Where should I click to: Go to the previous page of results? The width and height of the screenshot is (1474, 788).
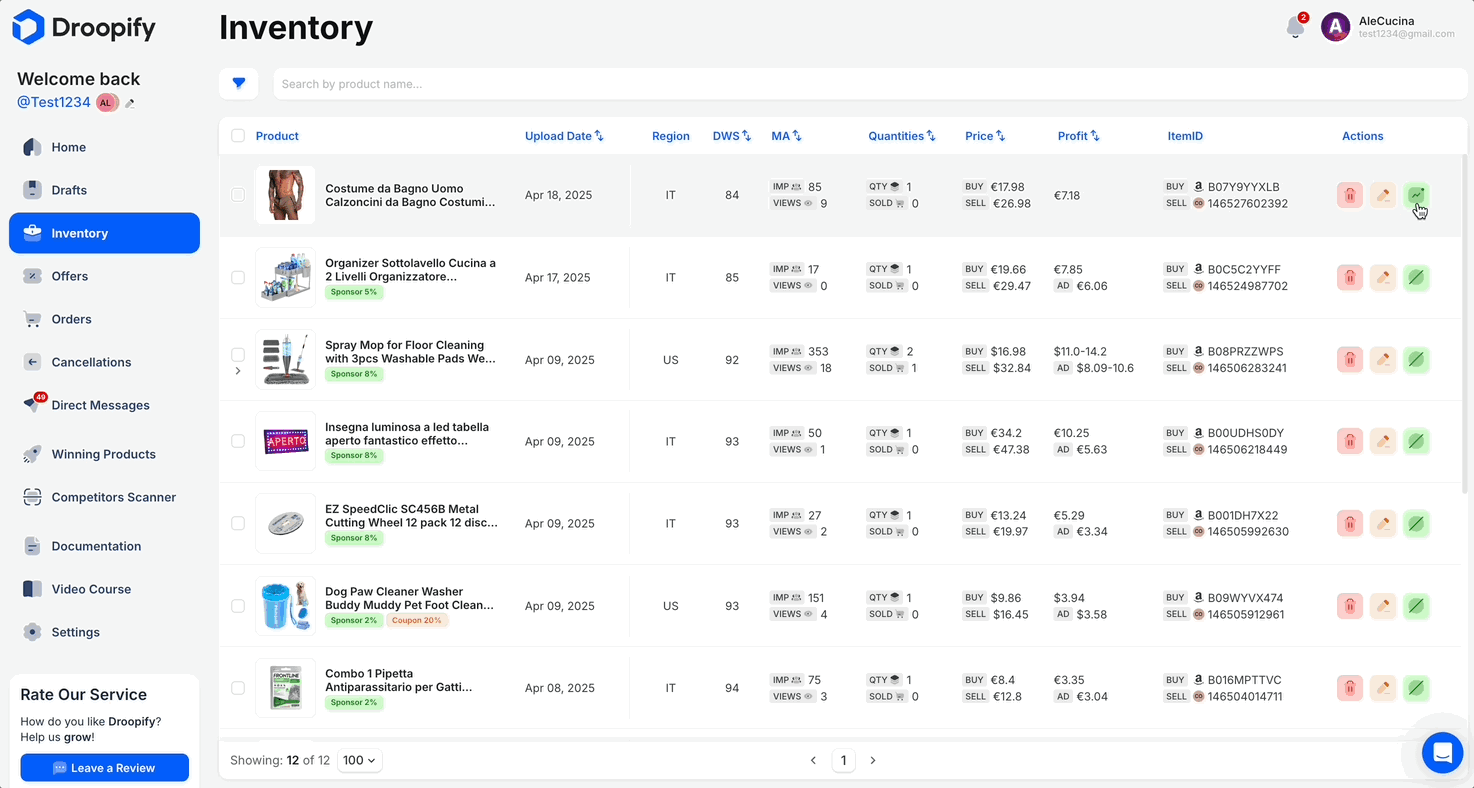point(813,761)
